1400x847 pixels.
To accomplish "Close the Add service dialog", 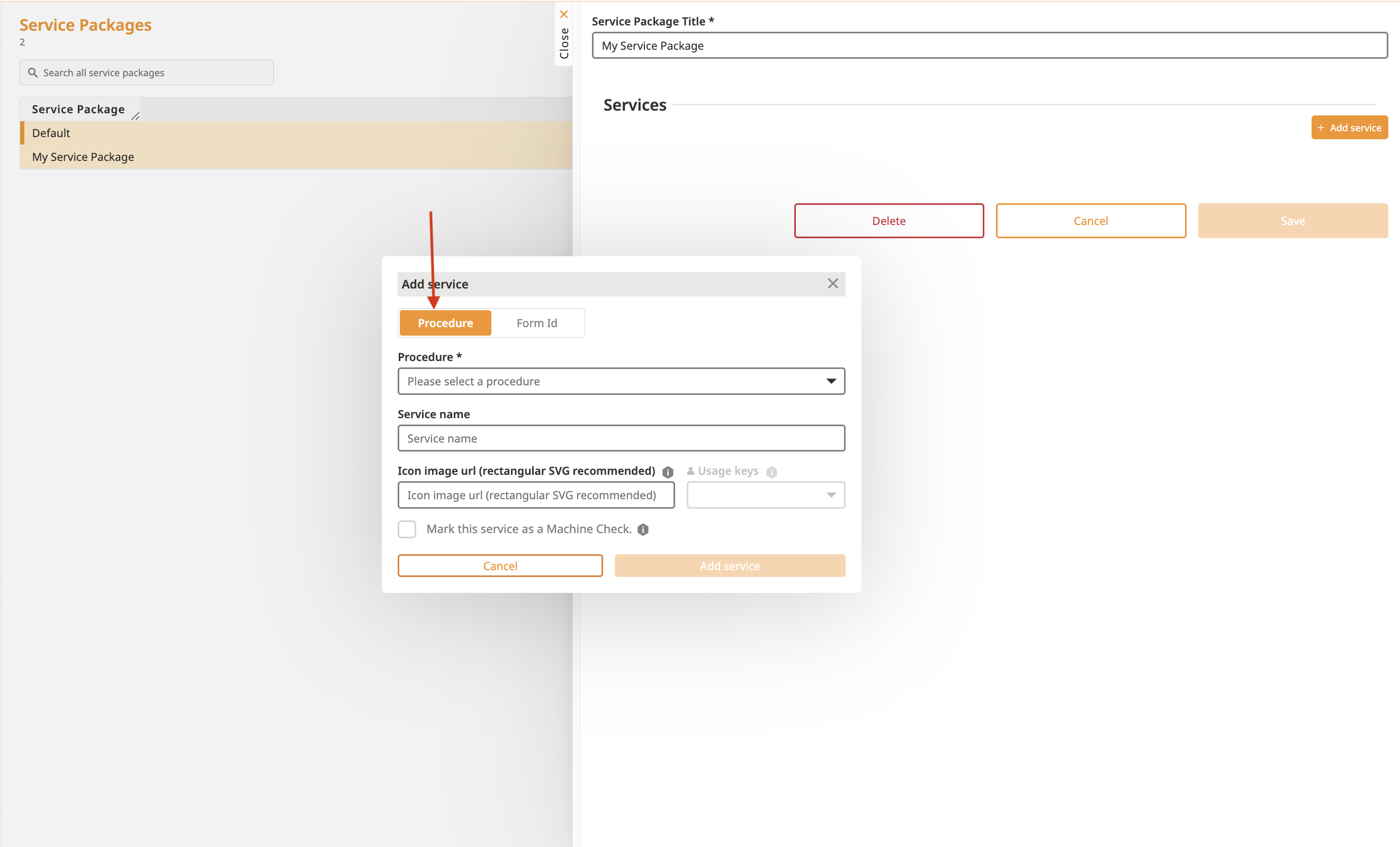I will click(x=832, y=283).
